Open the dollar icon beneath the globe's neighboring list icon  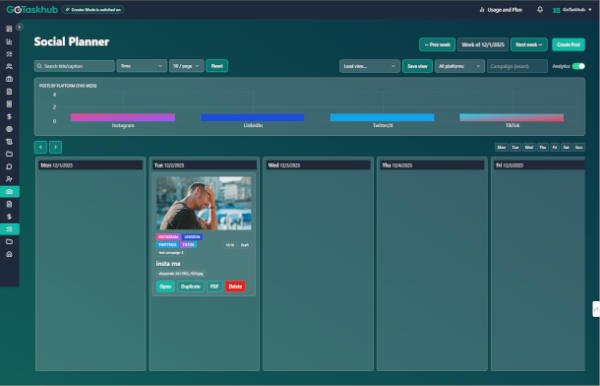(x=9, y=116)
